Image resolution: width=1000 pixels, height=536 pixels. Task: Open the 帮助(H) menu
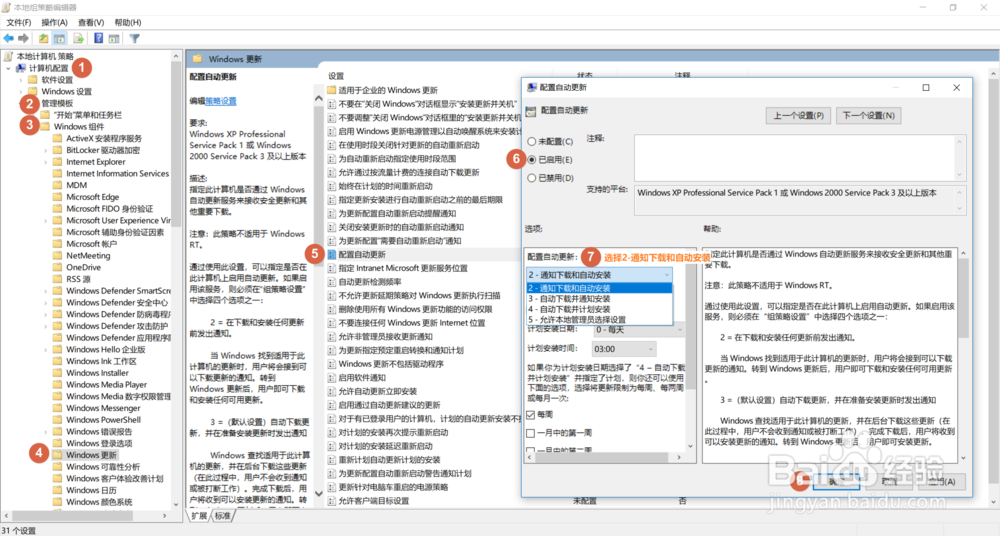pyautogui.click(x=128, y=22)
